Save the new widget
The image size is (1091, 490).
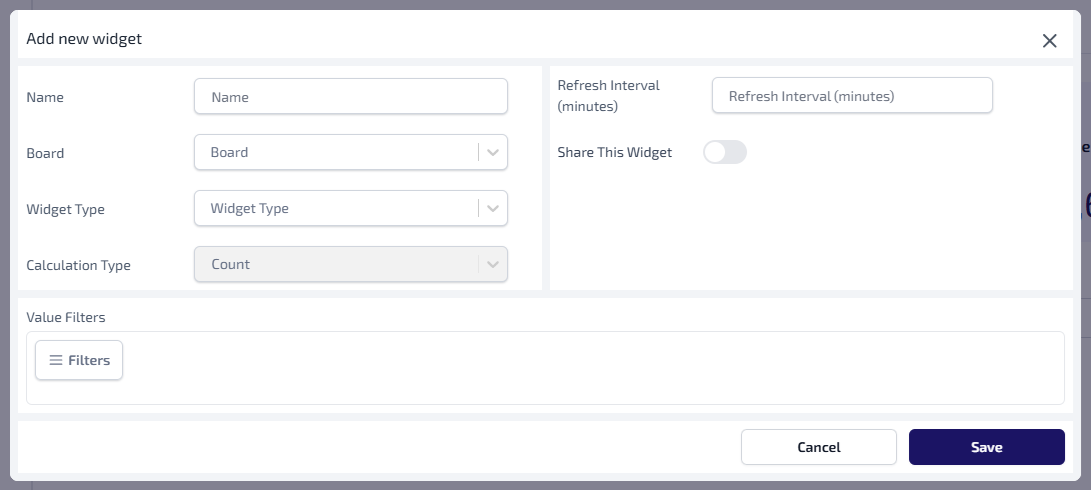click(986, 447)
